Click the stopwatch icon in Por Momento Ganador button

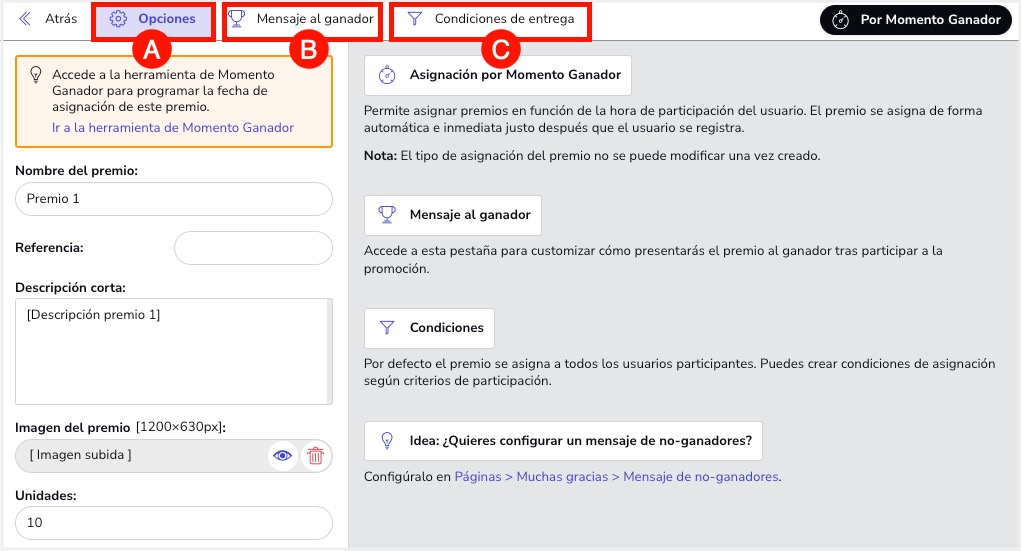point(841,20)
